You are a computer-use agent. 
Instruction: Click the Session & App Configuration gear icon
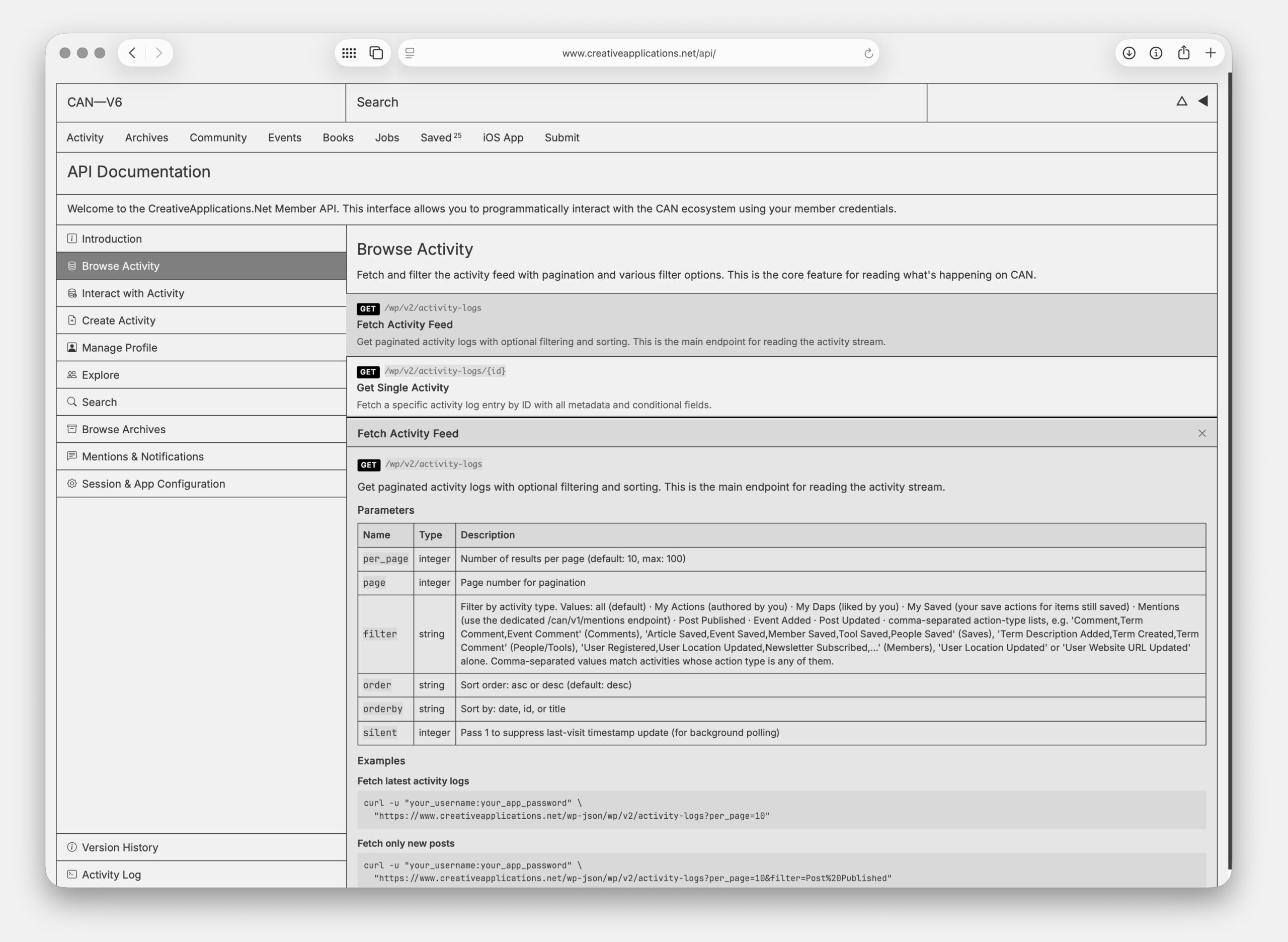click(72, 484)
